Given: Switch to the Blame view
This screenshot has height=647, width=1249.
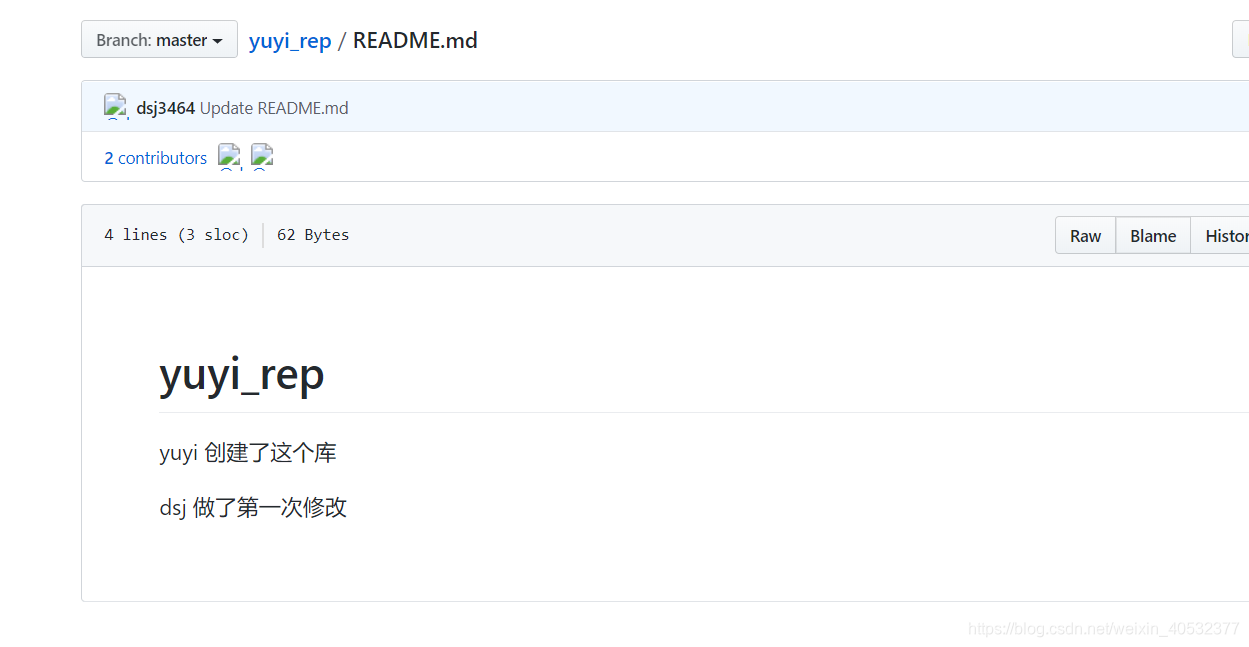Looking at the screenshot, I should tap(1152, 235).
